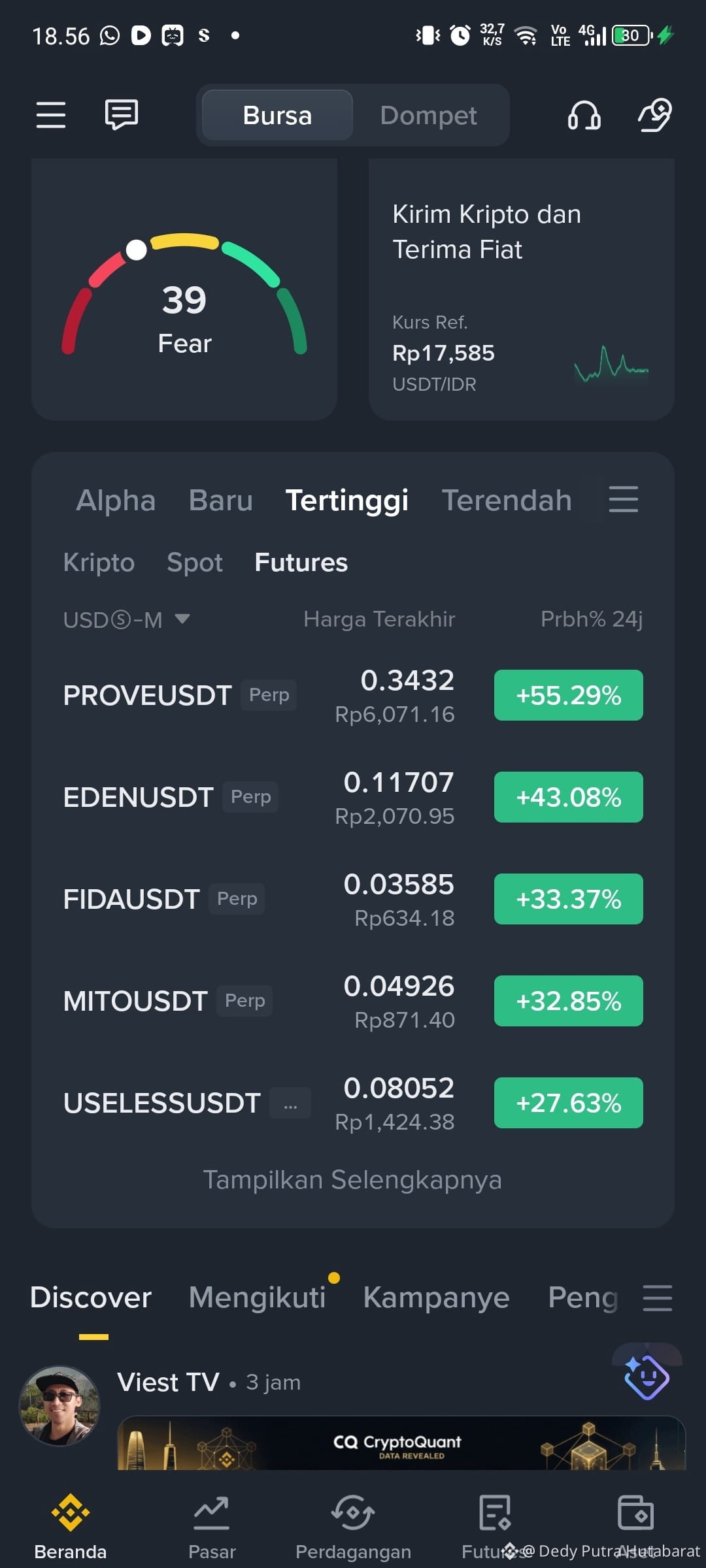Open Viest TV profile picture
706x1568 pixels.
tap(60, 1405)
